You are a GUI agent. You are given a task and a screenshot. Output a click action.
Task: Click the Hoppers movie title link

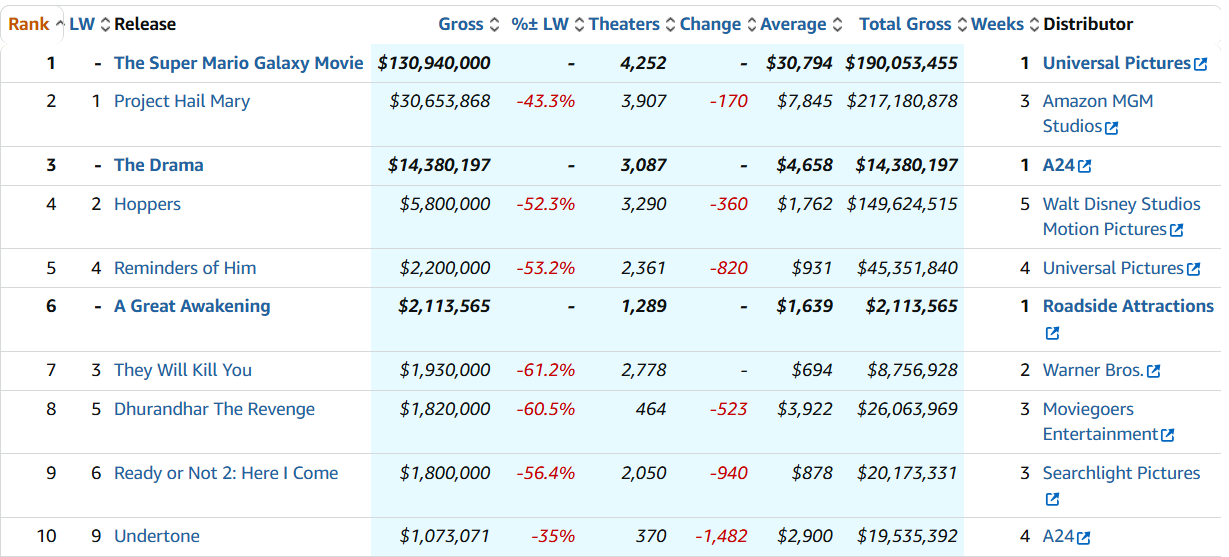click(x=147, y=204)
